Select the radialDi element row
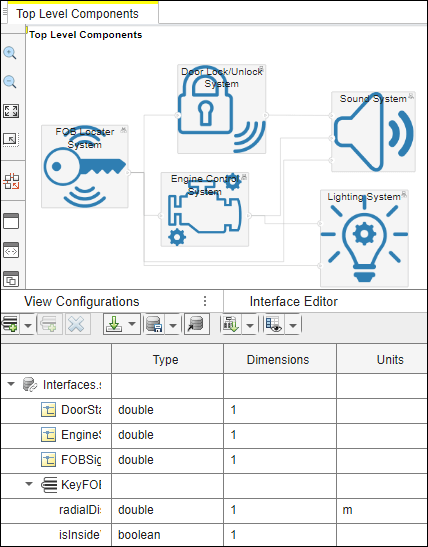 [x=214, y=510]
